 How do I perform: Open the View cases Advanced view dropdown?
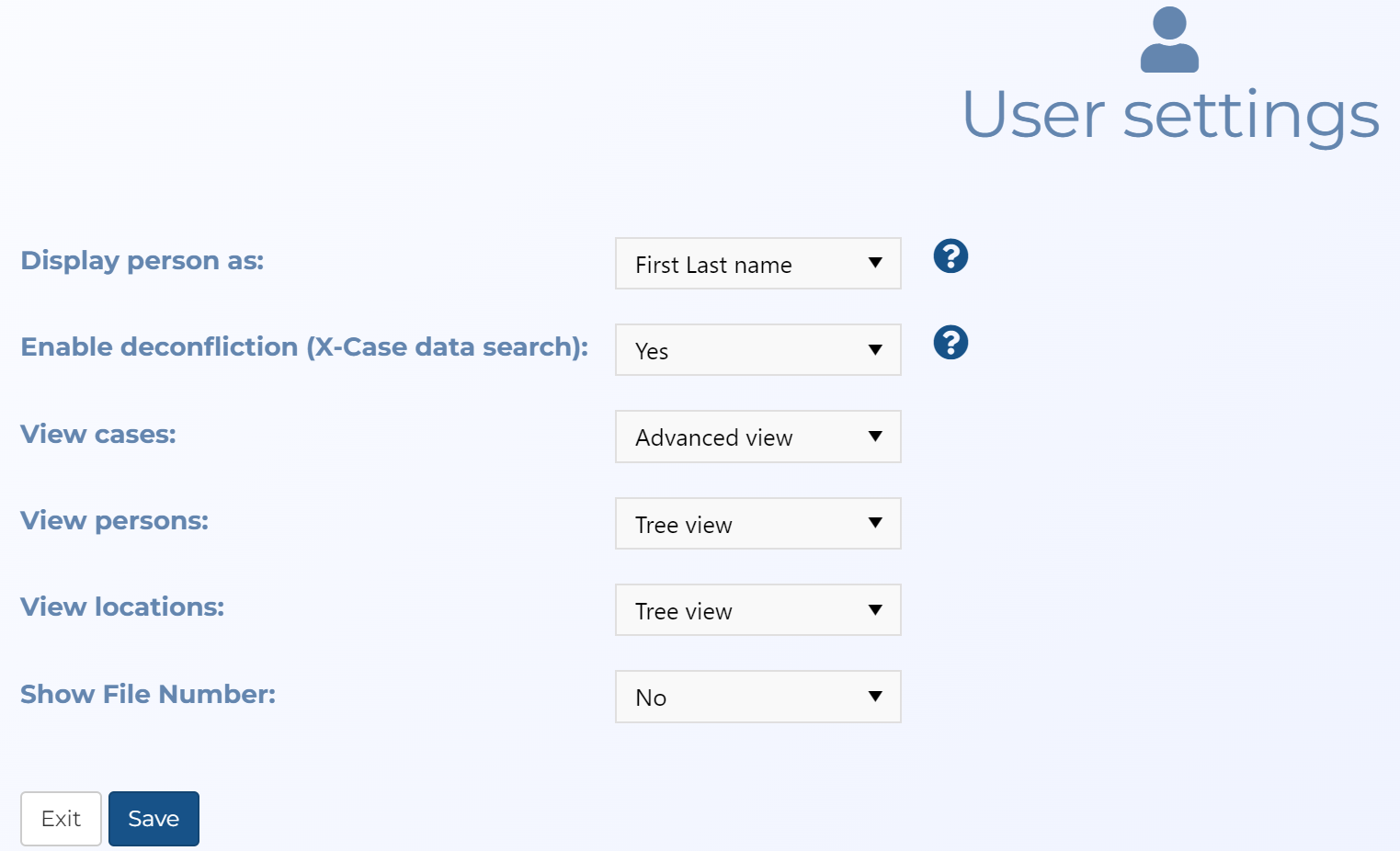(x=757, y=437)
